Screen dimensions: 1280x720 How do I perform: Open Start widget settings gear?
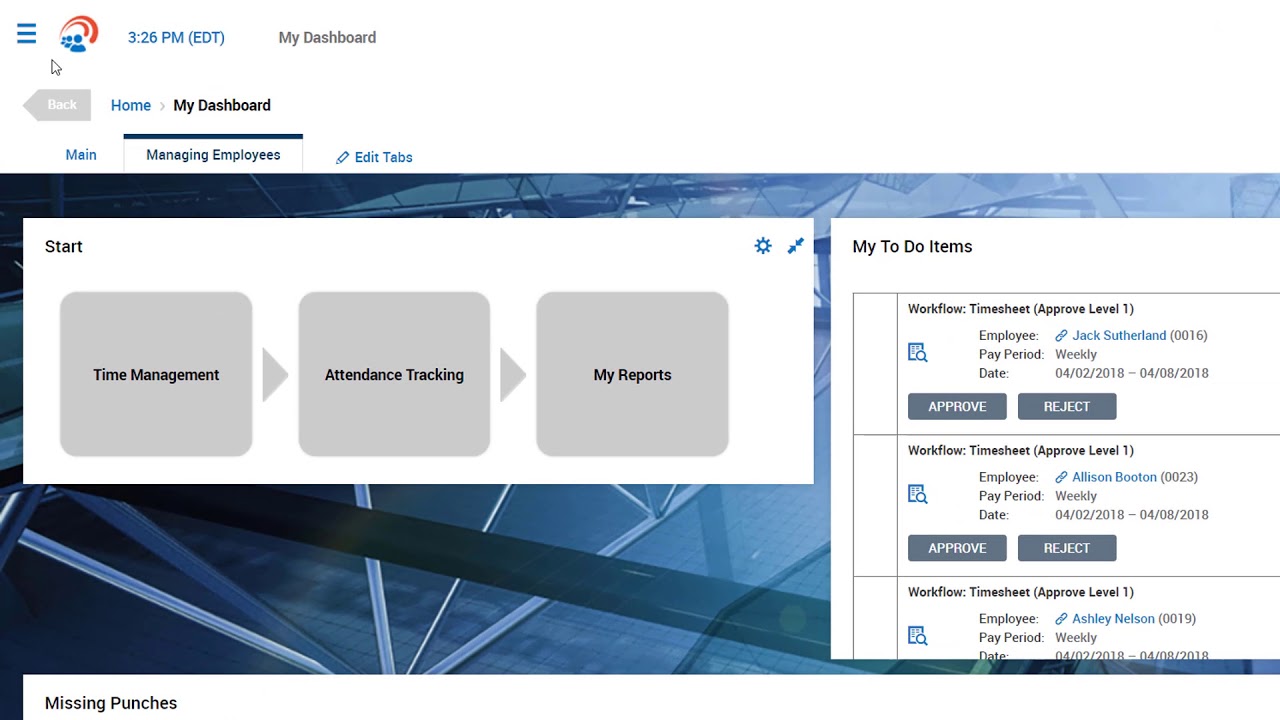click(x=763, y=246)
